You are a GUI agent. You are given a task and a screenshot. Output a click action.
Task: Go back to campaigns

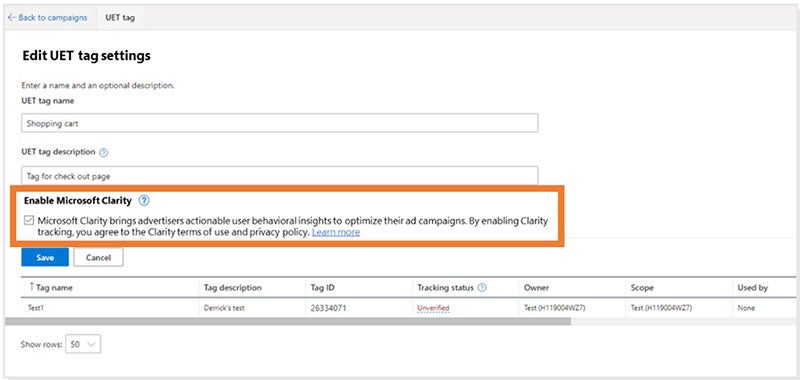(x=47, y=17)
